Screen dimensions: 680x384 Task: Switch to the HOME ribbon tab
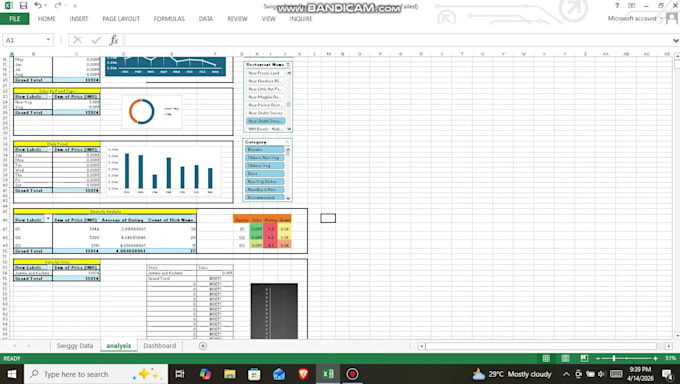point(46,19)
